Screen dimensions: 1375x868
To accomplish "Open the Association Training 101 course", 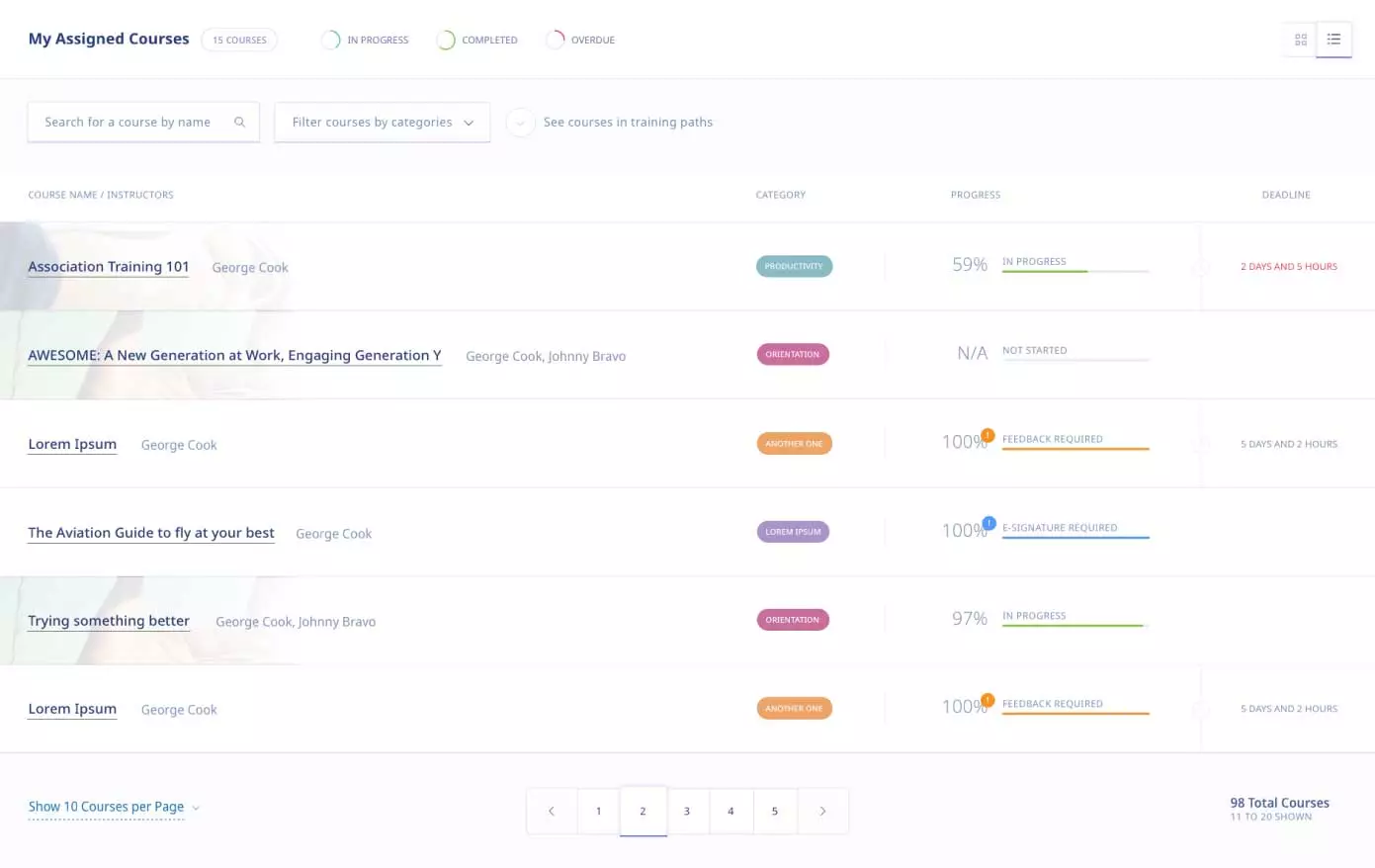I will 108,266.
